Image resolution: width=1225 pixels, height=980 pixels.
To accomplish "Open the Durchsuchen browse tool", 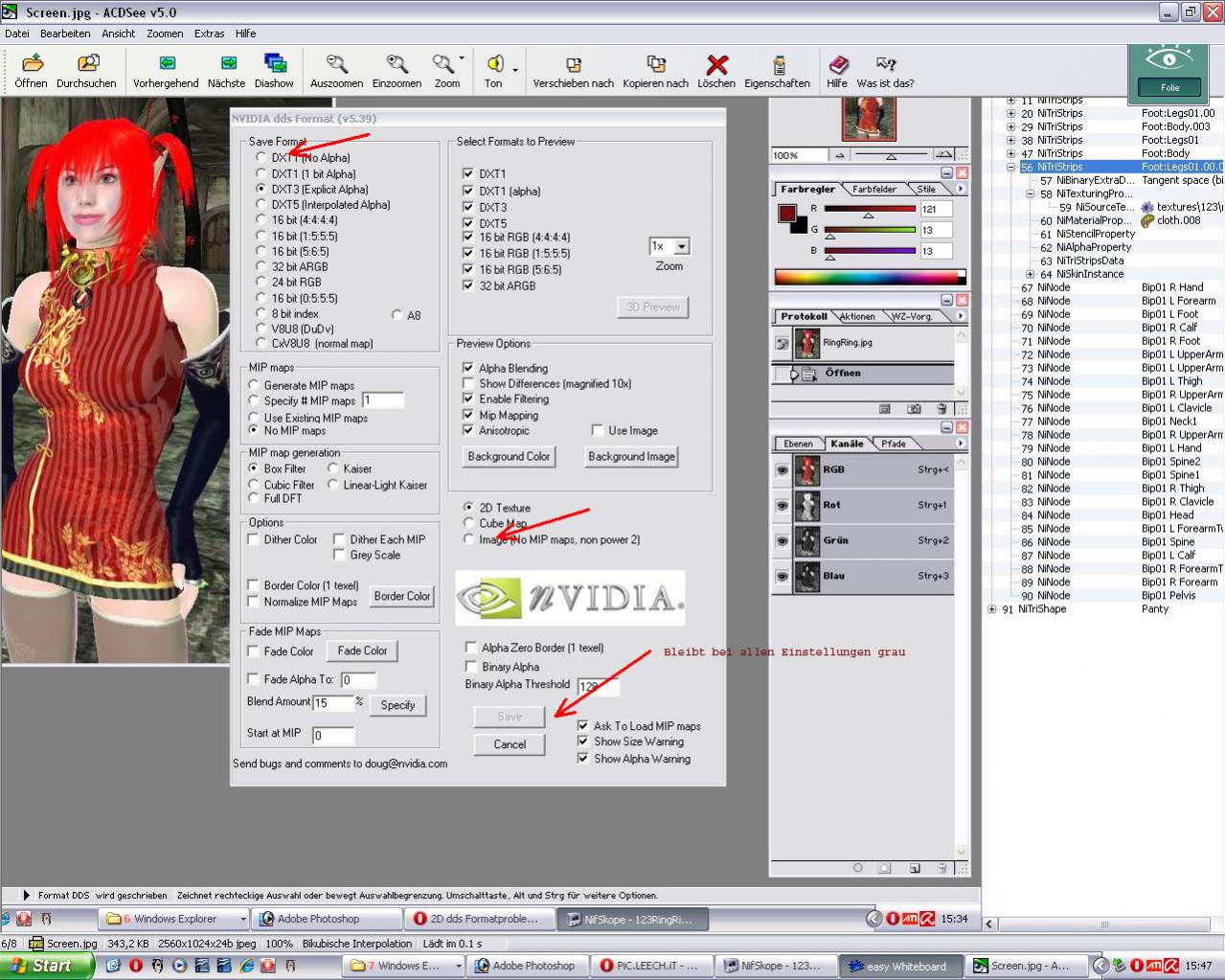I will (x=86, y=65).
